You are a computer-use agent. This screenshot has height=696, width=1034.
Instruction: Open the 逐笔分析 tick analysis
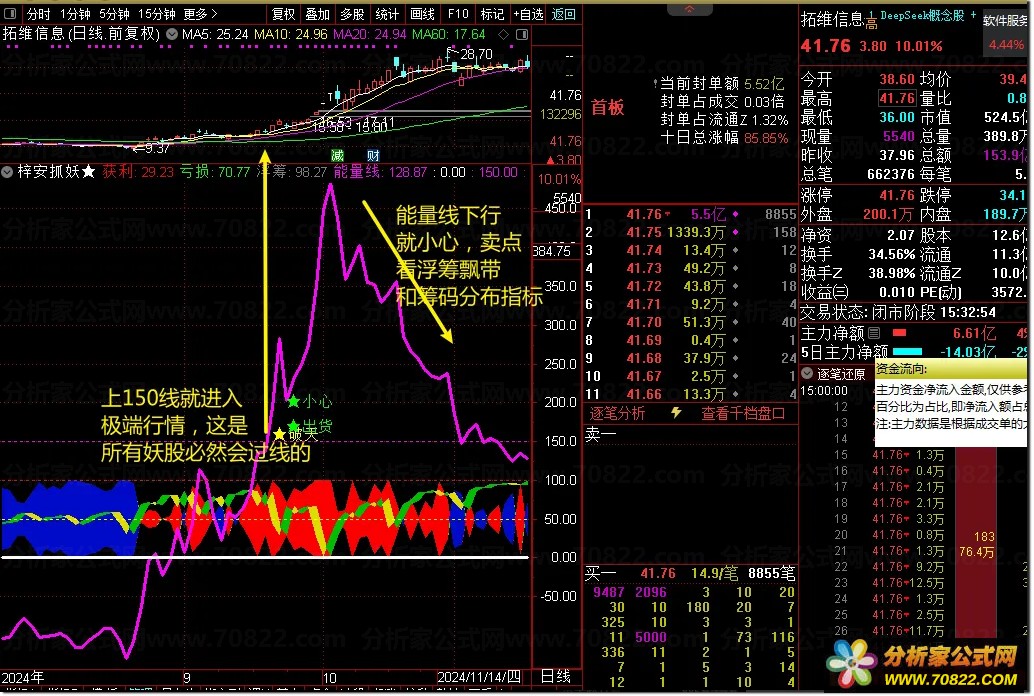pos(617,414)
